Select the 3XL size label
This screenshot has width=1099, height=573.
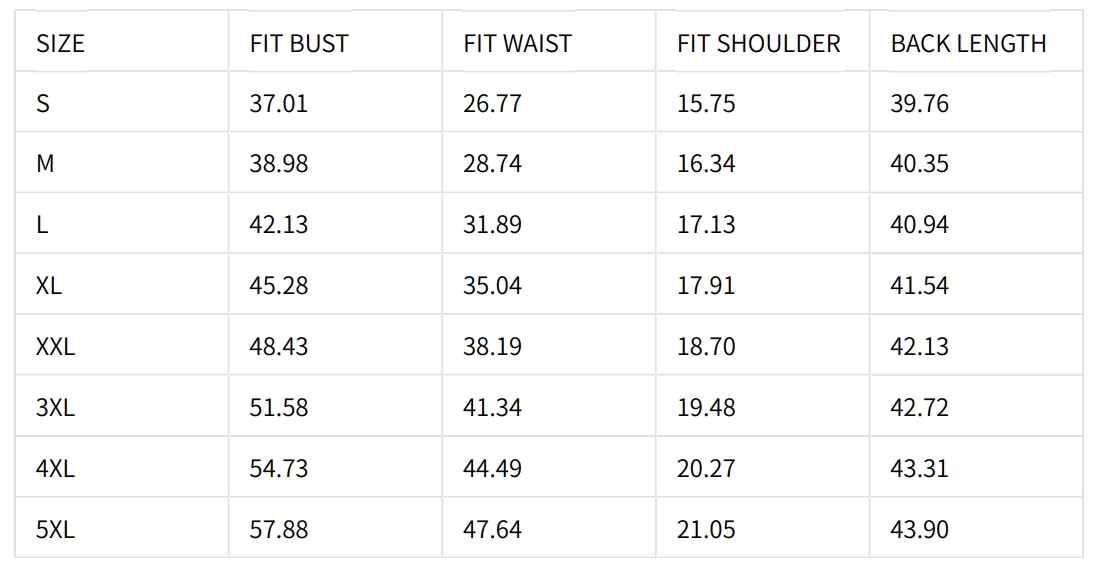click(55, 408)
